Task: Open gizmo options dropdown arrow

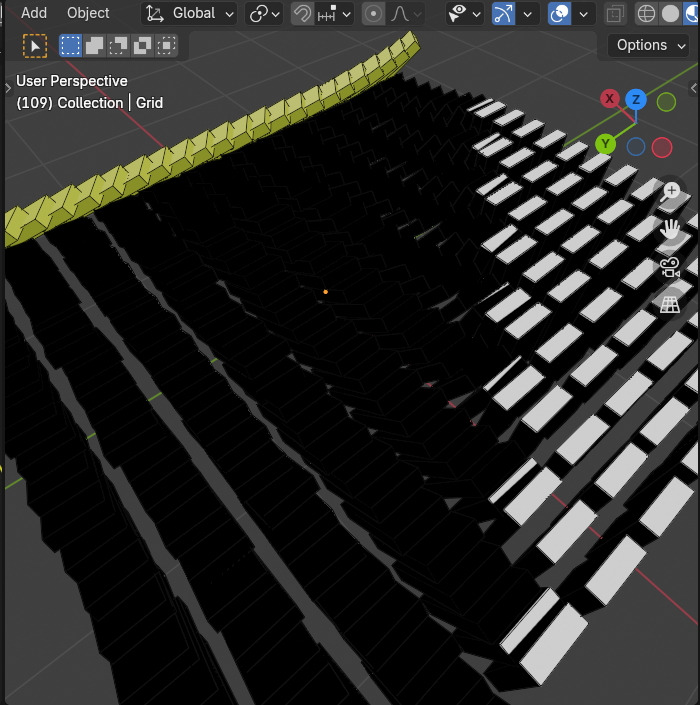Action: [x=527, y=14]
